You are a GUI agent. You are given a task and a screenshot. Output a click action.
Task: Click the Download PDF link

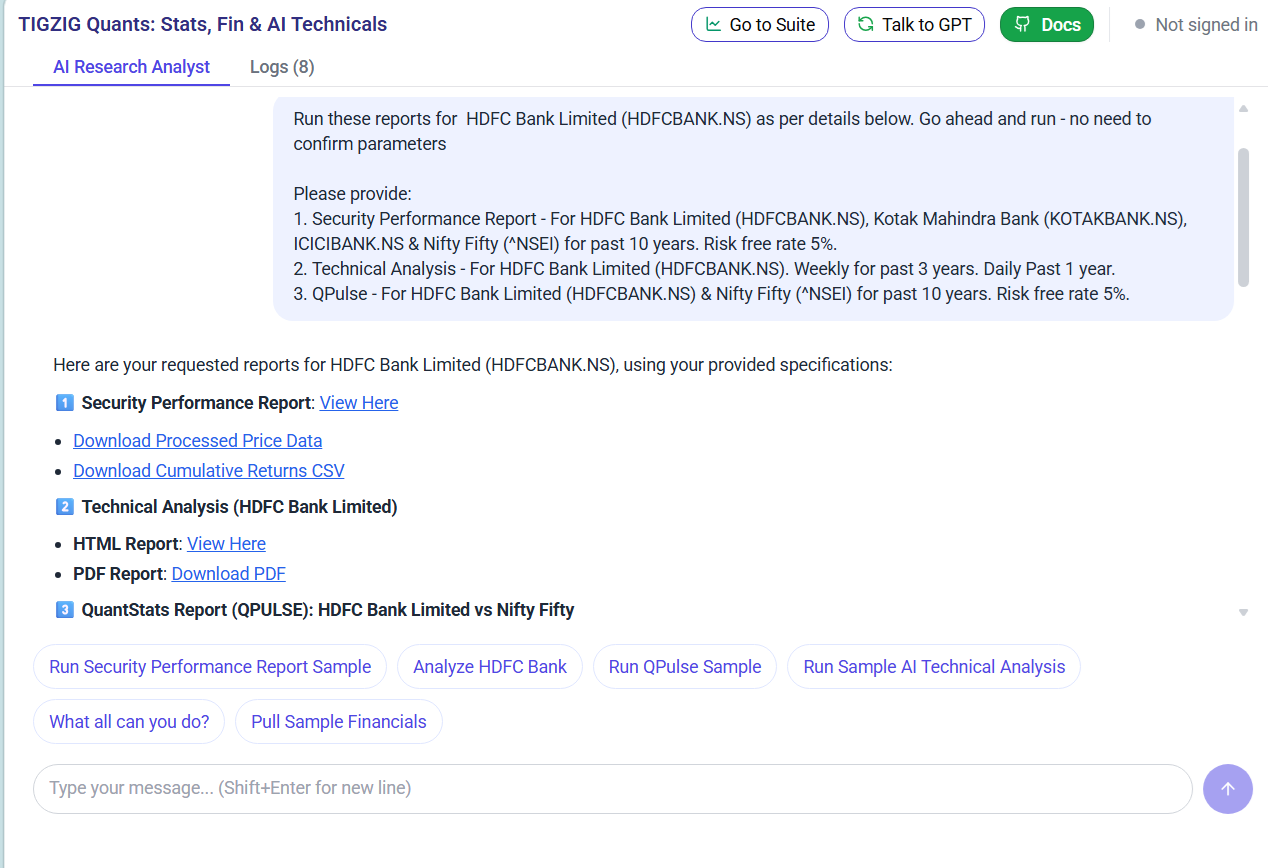(x=229, y=574)
